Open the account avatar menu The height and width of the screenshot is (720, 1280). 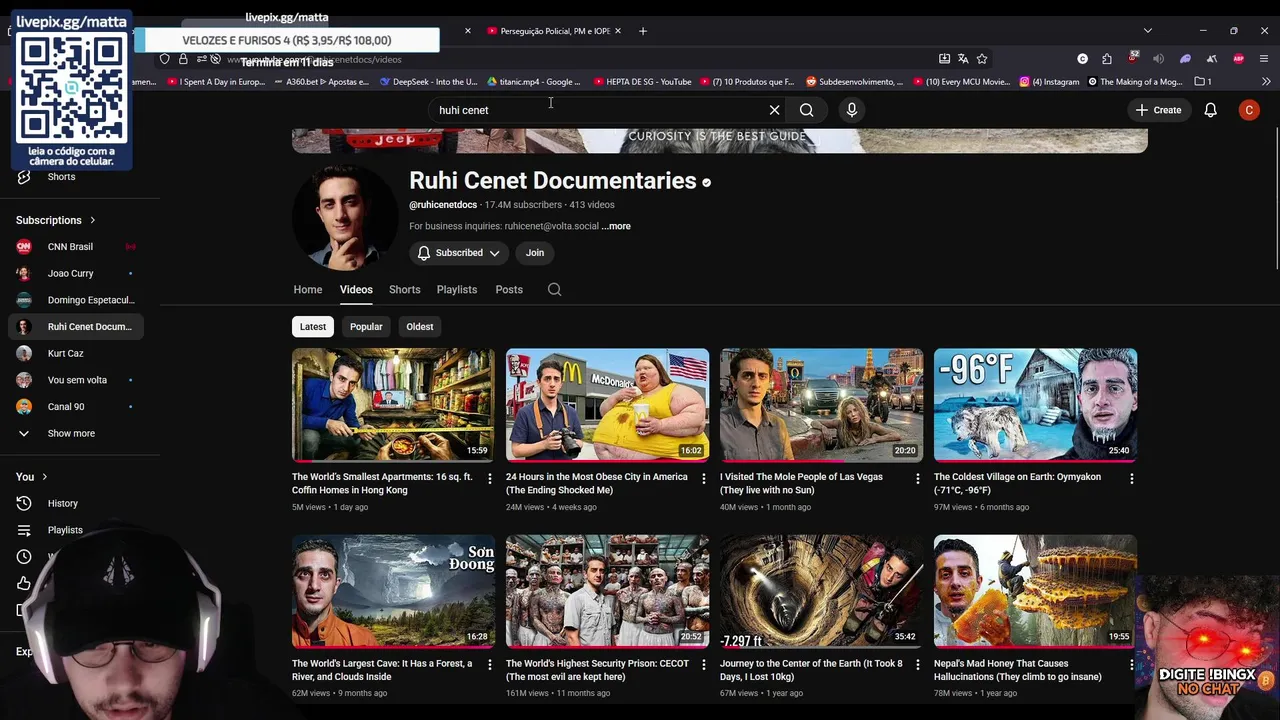[1249, 110]
